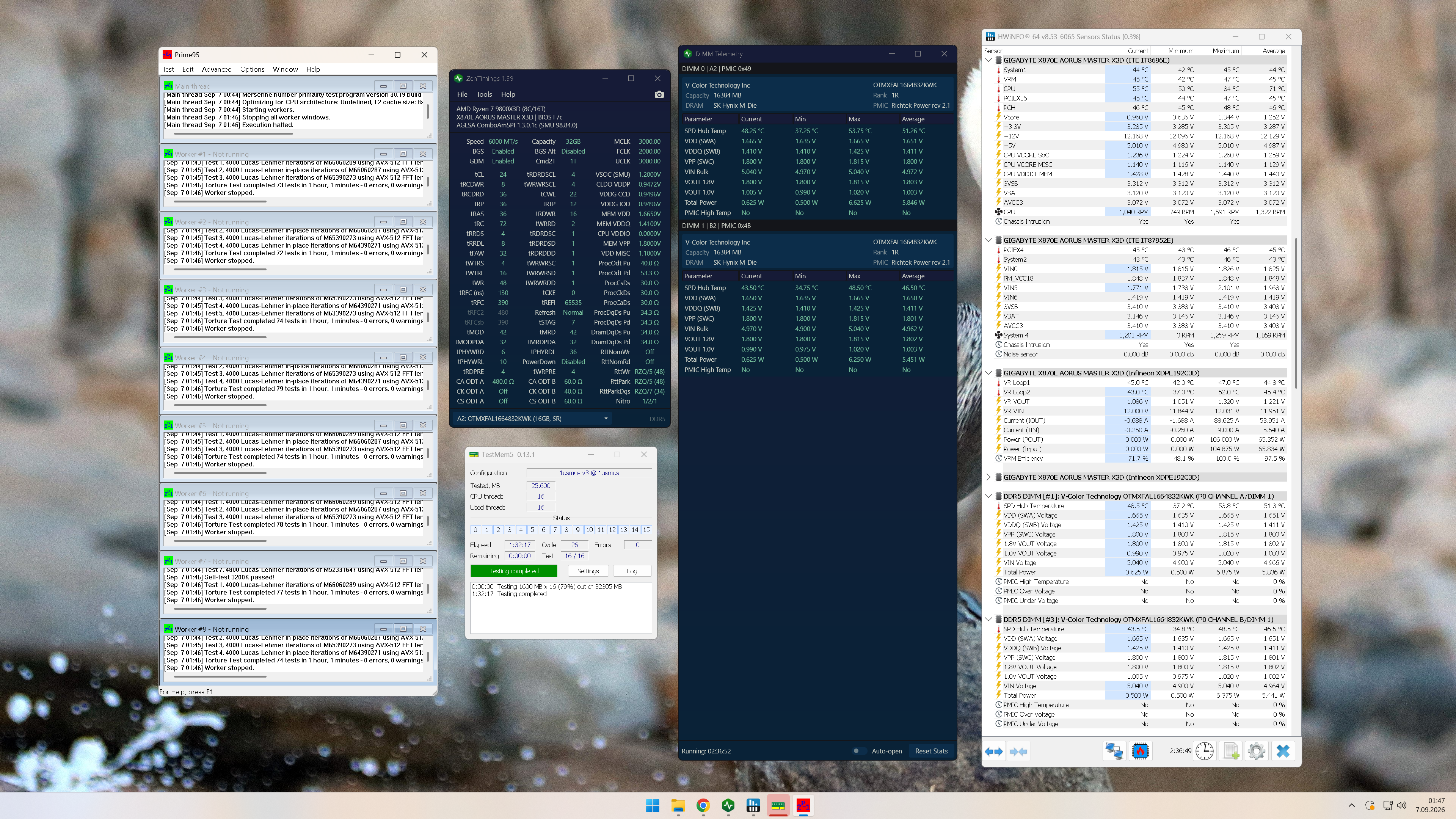Reset HWiNFO timer via clock icon
1456x819 pixels.
click(1205, 751)
